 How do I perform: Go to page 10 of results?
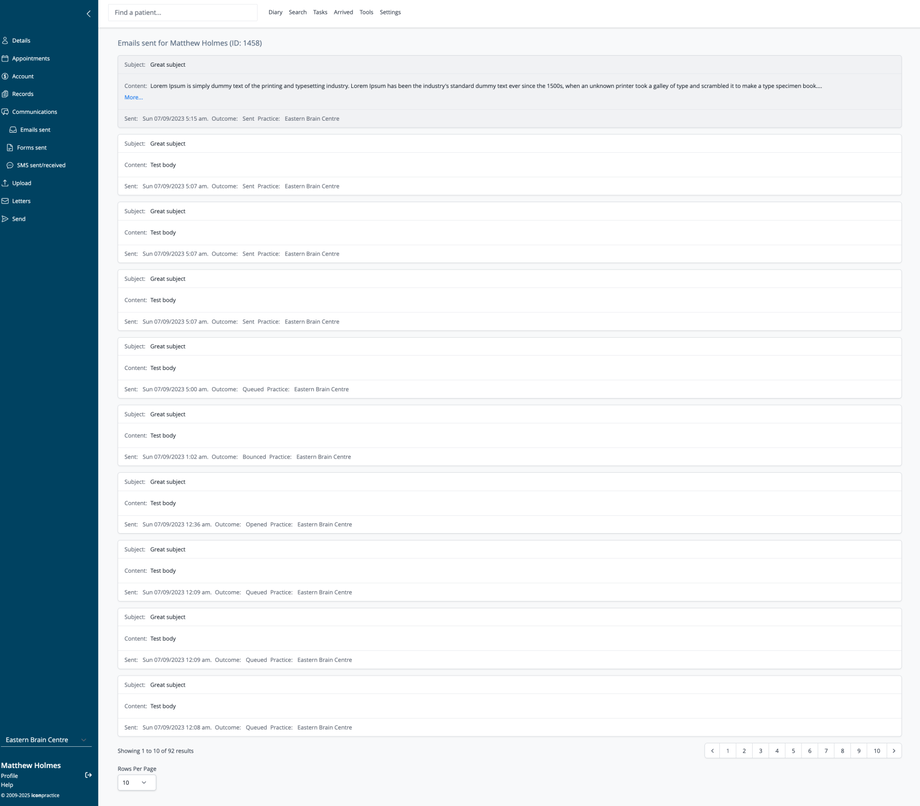[877, 751]
